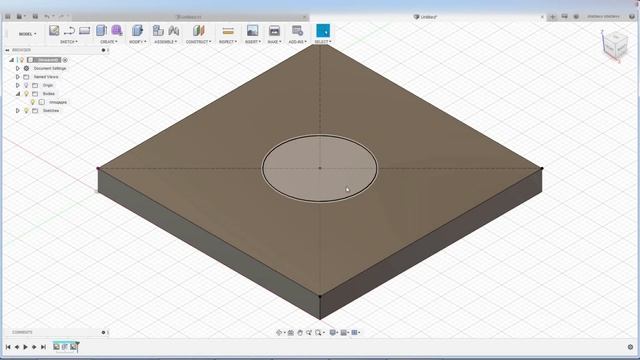This screenshot has height=360, width=640.
Task: Open the Add-Ins menu
Action: pos(298,42)
